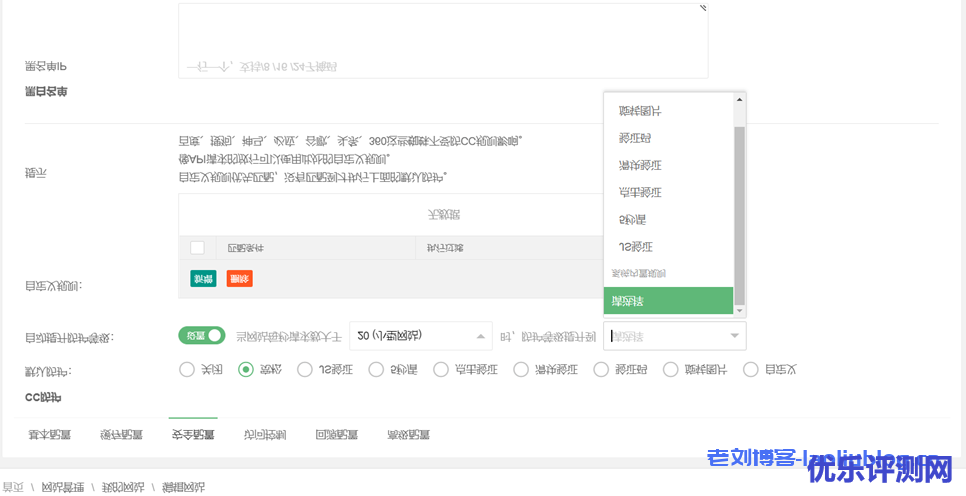The image size is (966, 496).
Task: Select the 宽松 radio option
Action: pos(246,370)
